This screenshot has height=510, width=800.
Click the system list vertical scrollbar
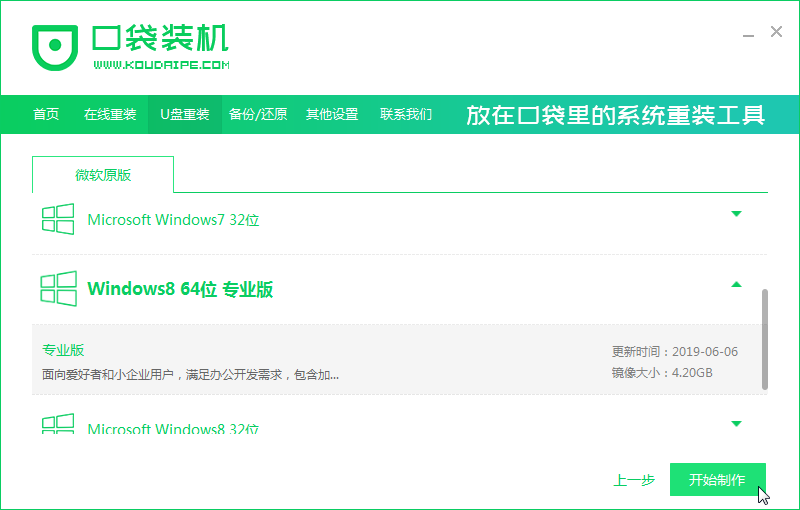click(765, 340)
